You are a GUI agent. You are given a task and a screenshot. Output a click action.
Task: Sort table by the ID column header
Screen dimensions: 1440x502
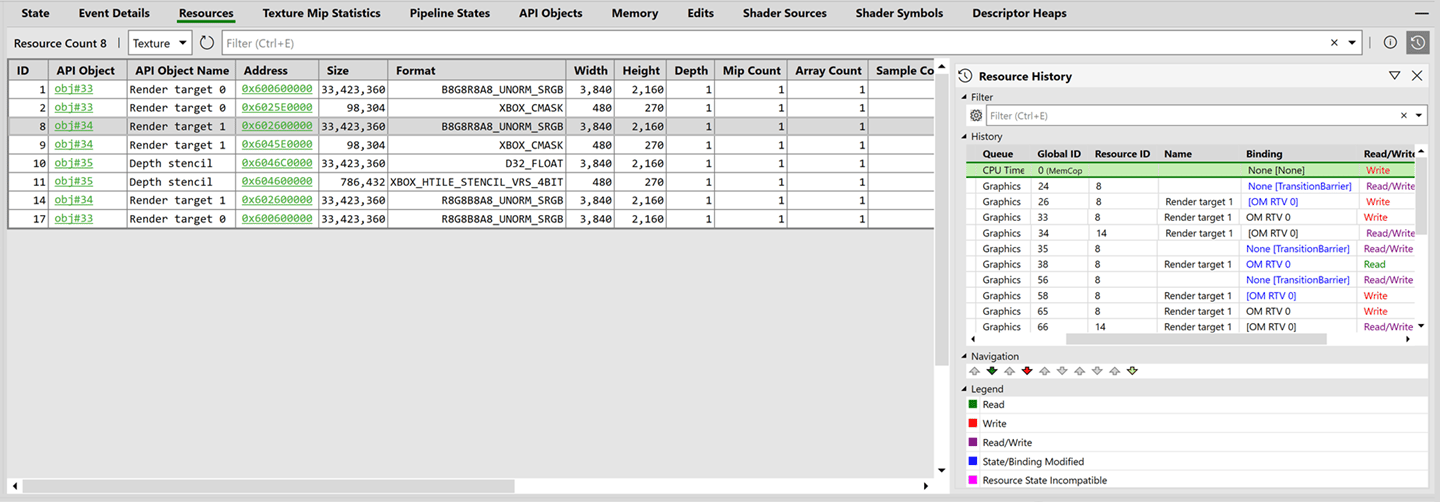coord(28,70)
